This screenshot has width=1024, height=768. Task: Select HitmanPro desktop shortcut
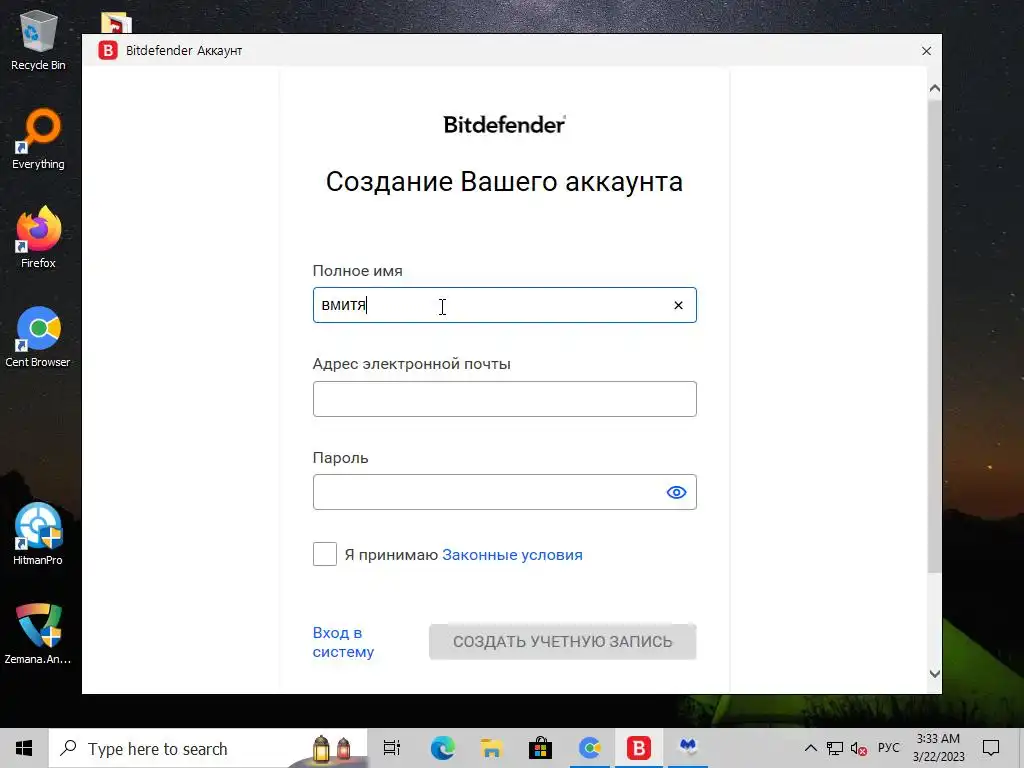coord(38,534)
